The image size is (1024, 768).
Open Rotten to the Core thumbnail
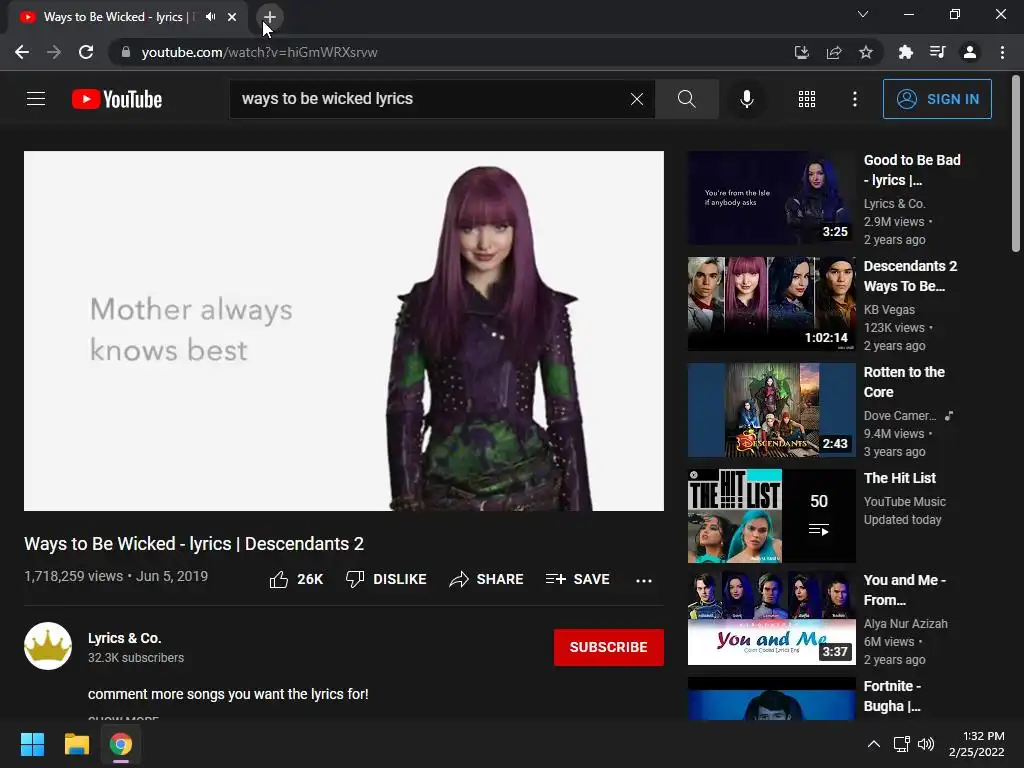coord(771,410)
